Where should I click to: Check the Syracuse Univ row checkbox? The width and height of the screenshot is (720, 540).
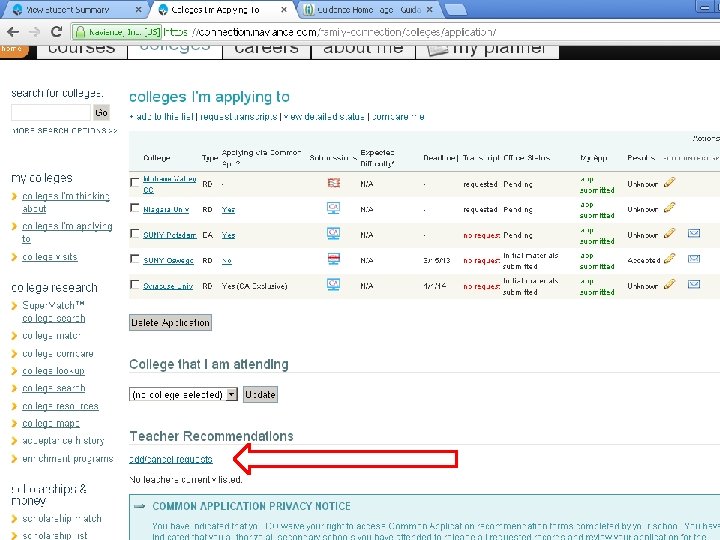pos(135,284)
